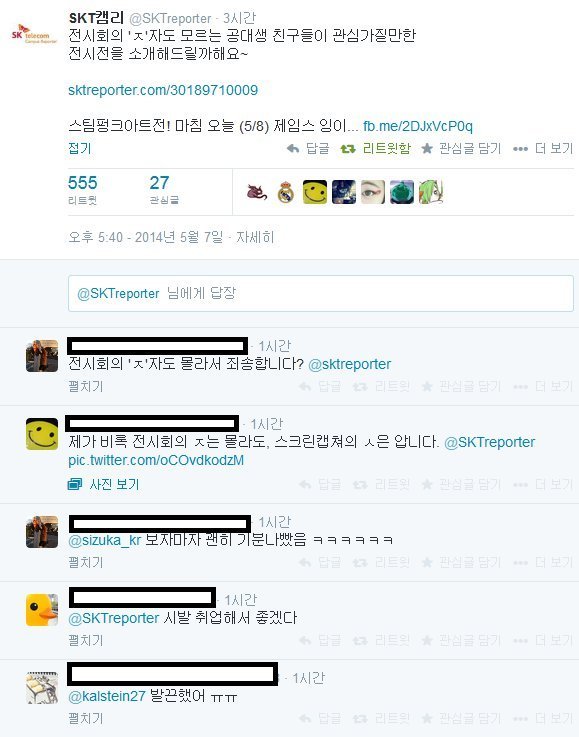579x737 pixels.
Task: Click the green-haired anime avatar in retweeters
Action: click(431, 192)
